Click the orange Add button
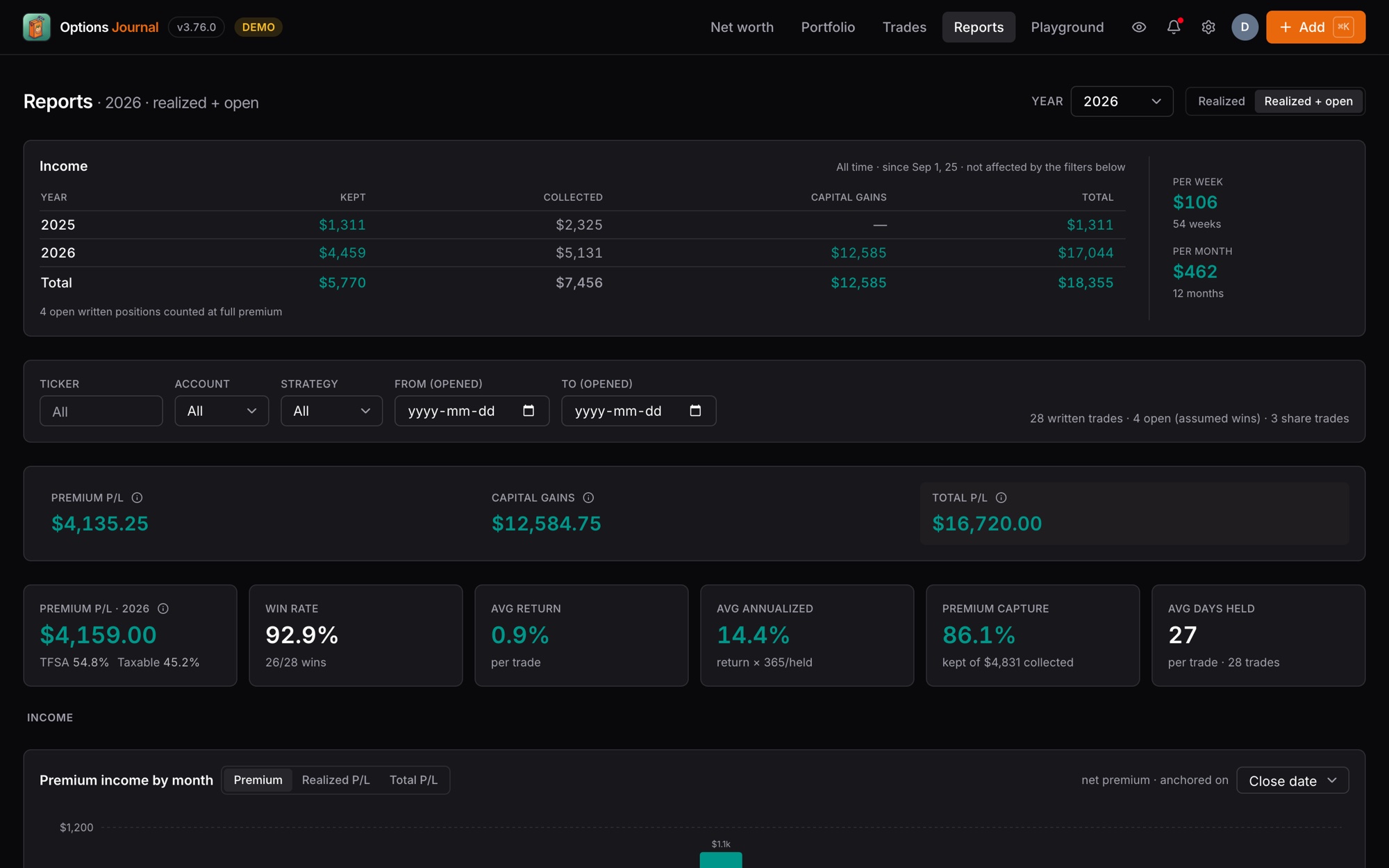1389x868 pixels. [x=1315, y=27]
